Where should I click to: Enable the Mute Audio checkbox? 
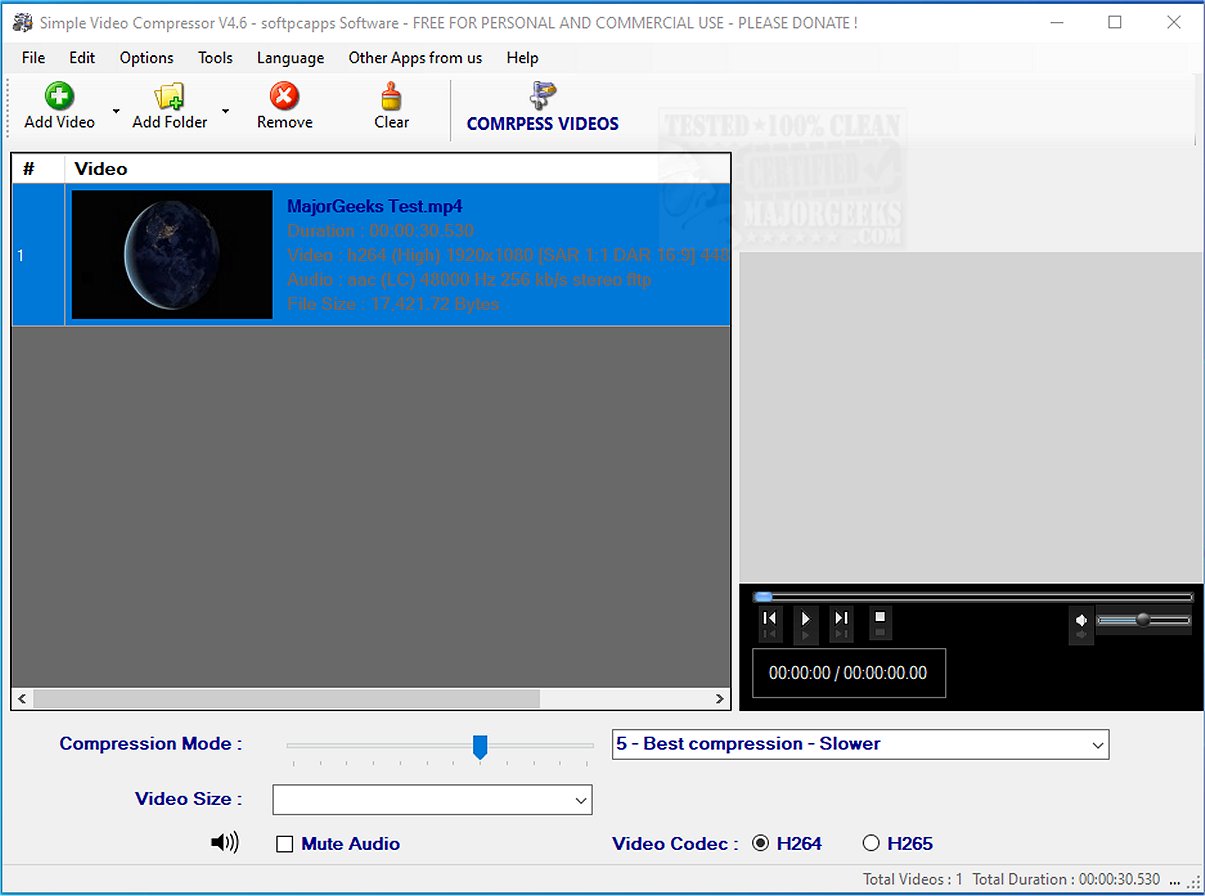tap(285, 844)
